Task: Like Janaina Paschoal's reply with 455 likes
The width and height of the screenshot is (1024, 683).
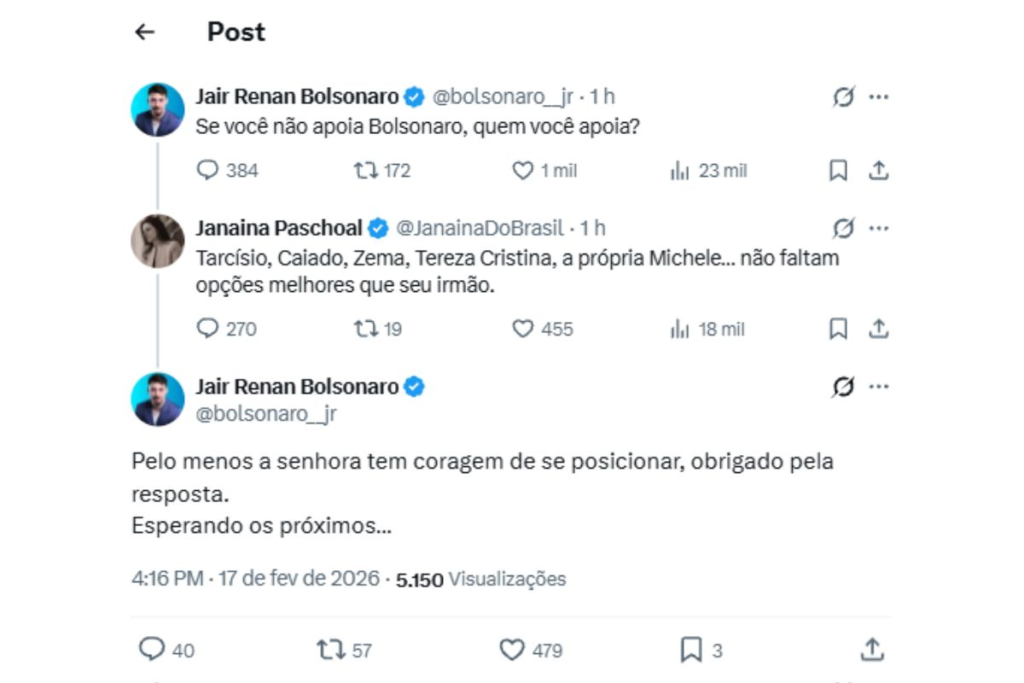Action: [523, 329]
